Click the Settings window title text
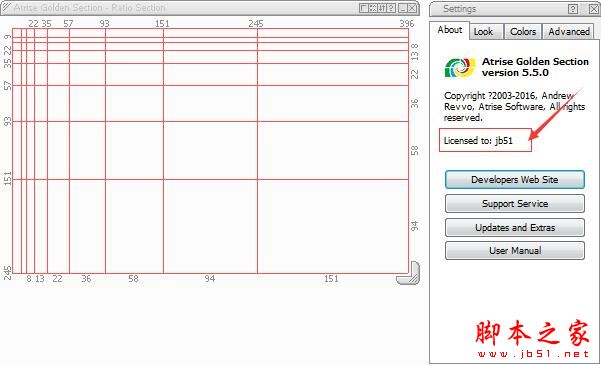 (x=460, y=8)
